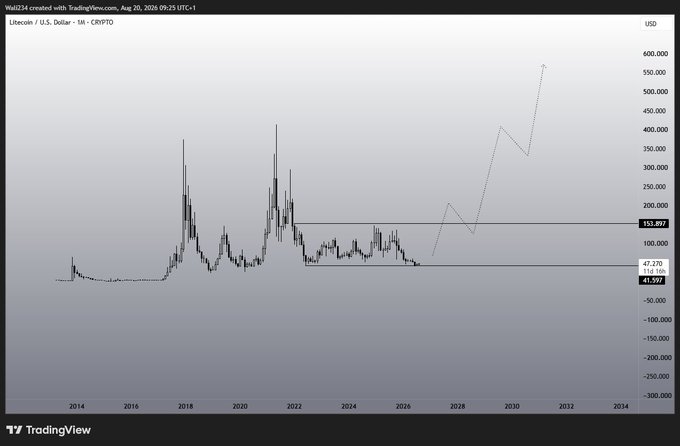Click the -300.000 price axis label
Image resolution: width=680 pixels, height=446 pixels.
tap(655, 395)
